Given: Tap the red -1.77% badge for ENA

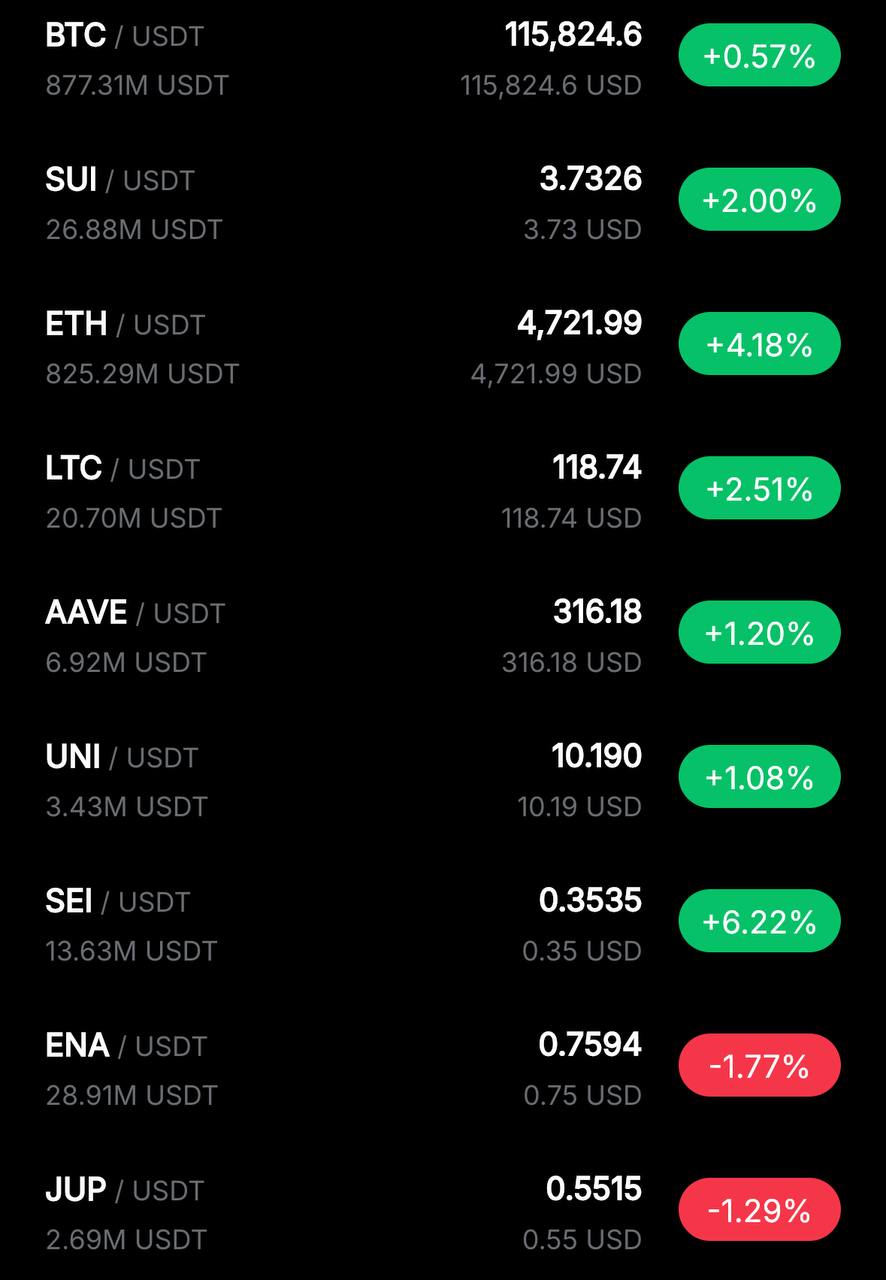Looking at the screenshot, I should click(759, 1066).
